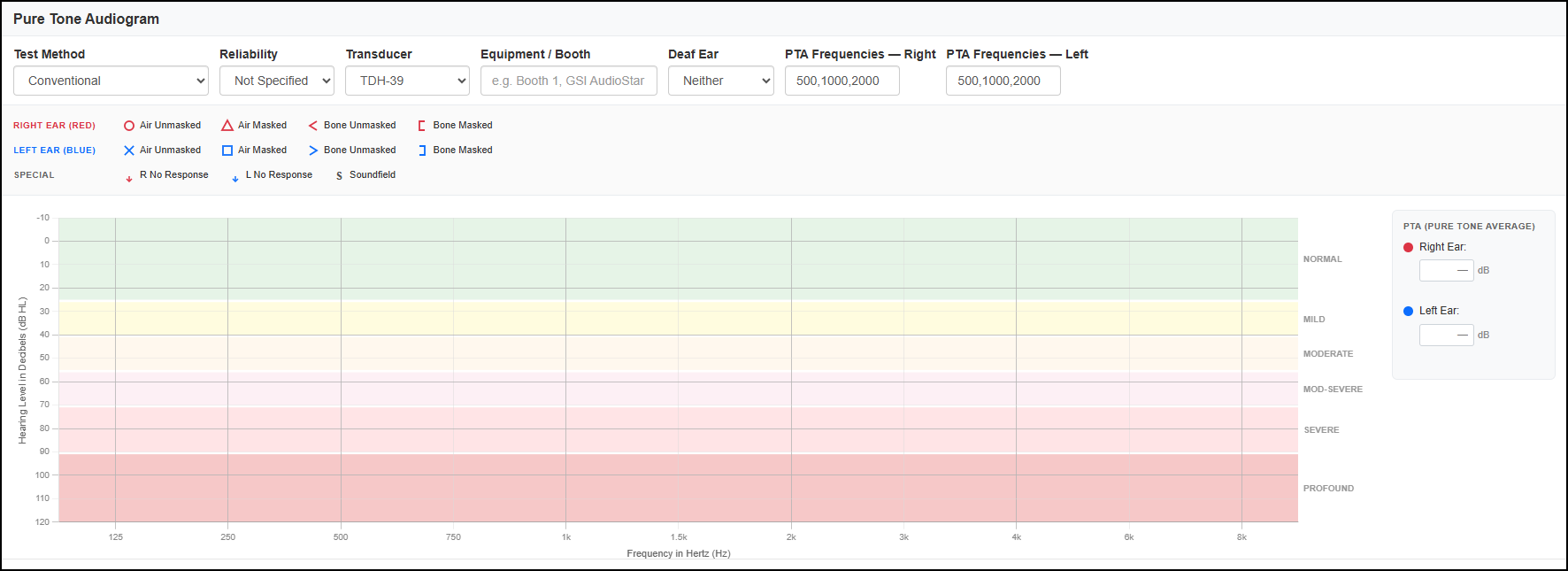
Task: Select left ear Air Unmasked X symbol
Action: (x=129, y=150)
